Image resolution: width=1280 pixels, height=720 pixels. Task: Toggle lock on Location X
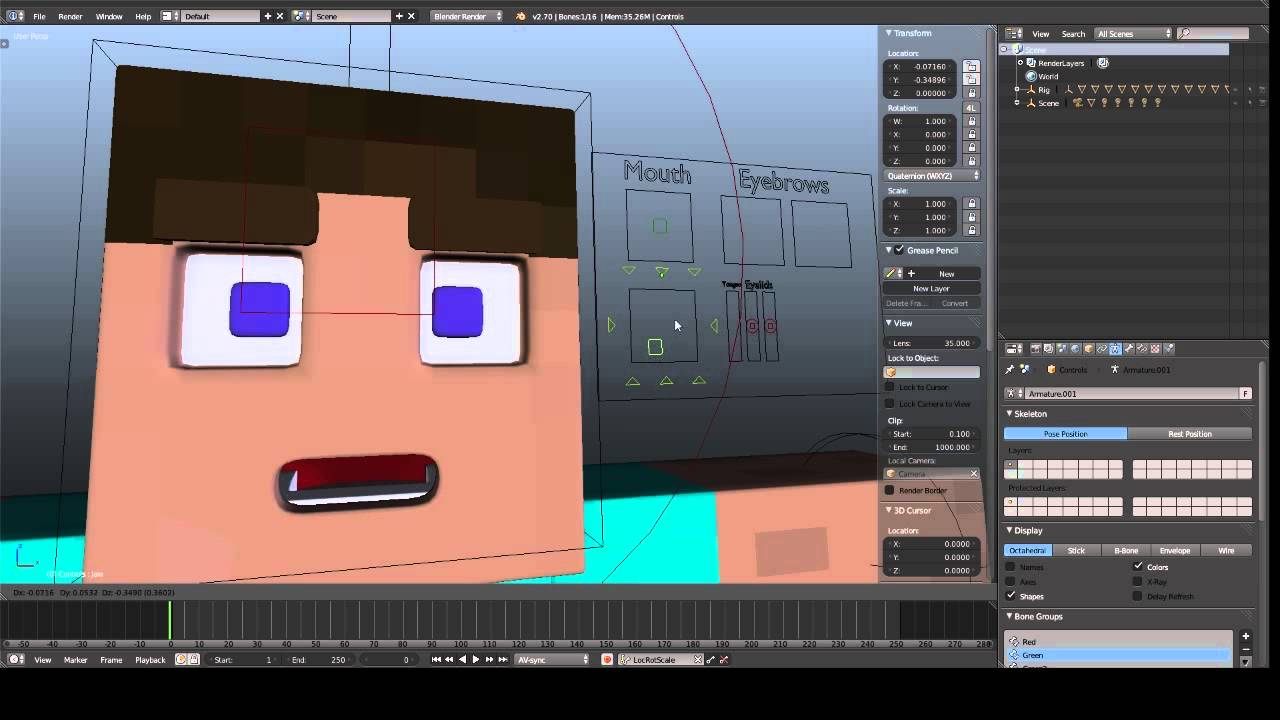point(971,67)
